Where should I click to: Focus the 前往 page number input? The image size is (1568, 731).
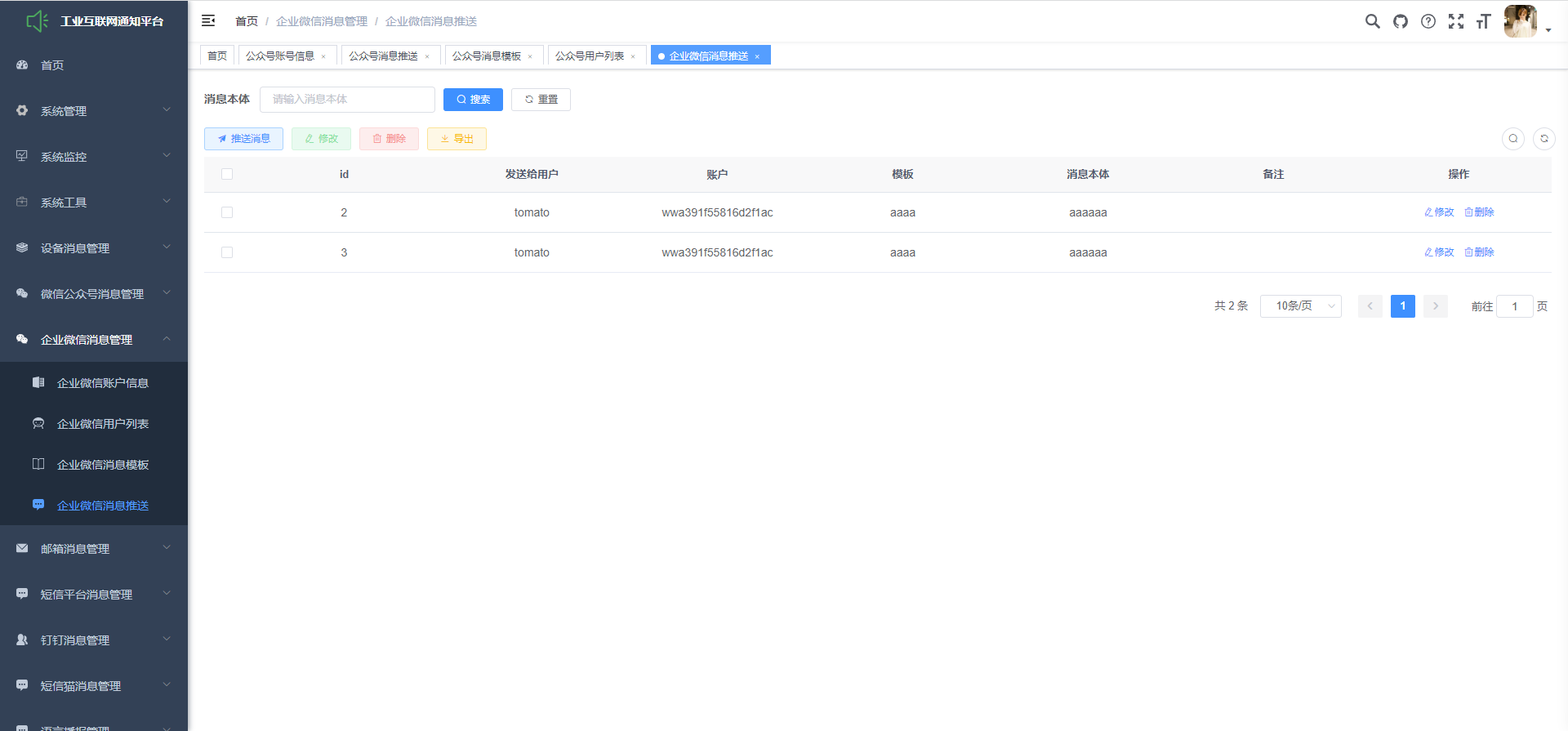(1515, 306)
